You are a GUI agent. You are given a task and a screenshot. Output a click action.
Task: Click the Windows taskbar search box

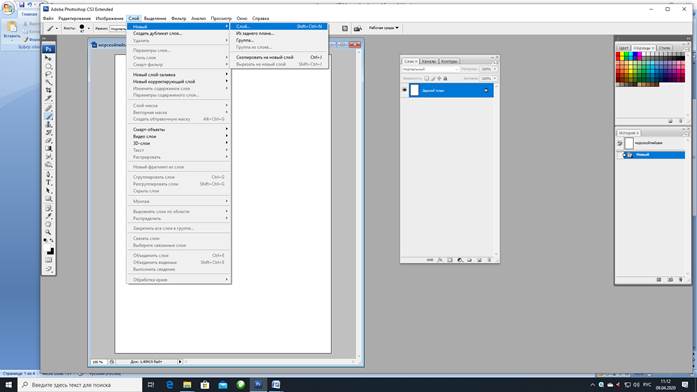81,384
